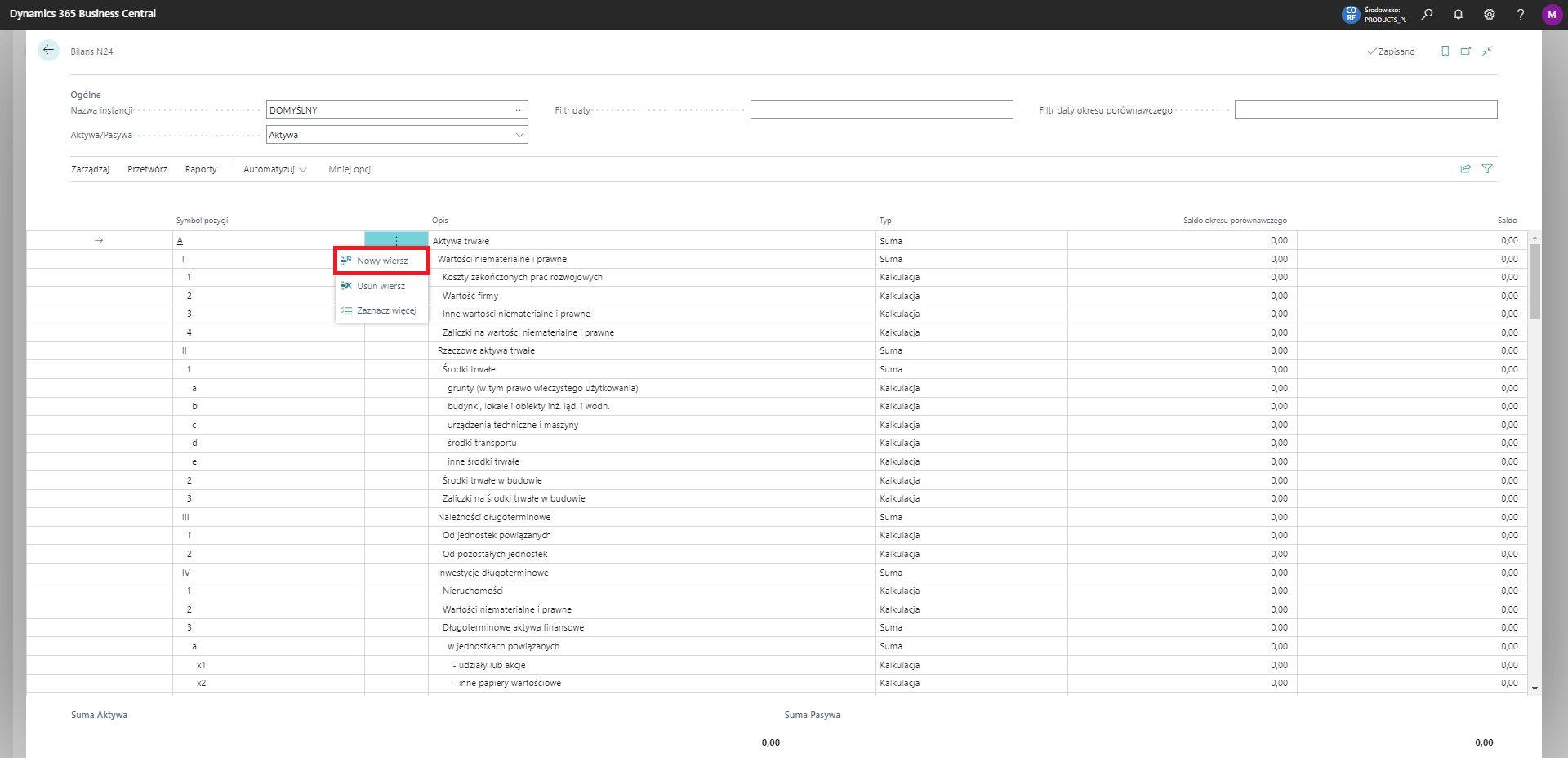This screenshot has width=1568, height=758.
Task: Choose Zaznacz więcej in the context menu
Action: coord(385,310)
